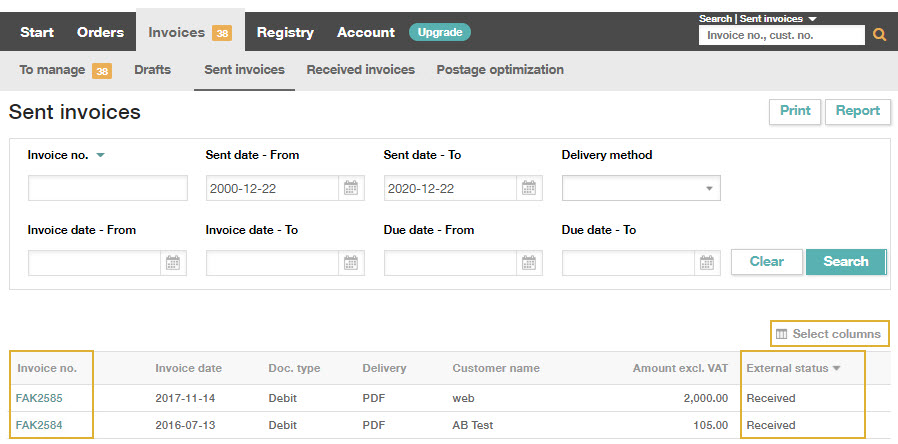Focus the Invoice no. filter input field
This screenshot has height=444, width=898.
[x=108, y=188]
